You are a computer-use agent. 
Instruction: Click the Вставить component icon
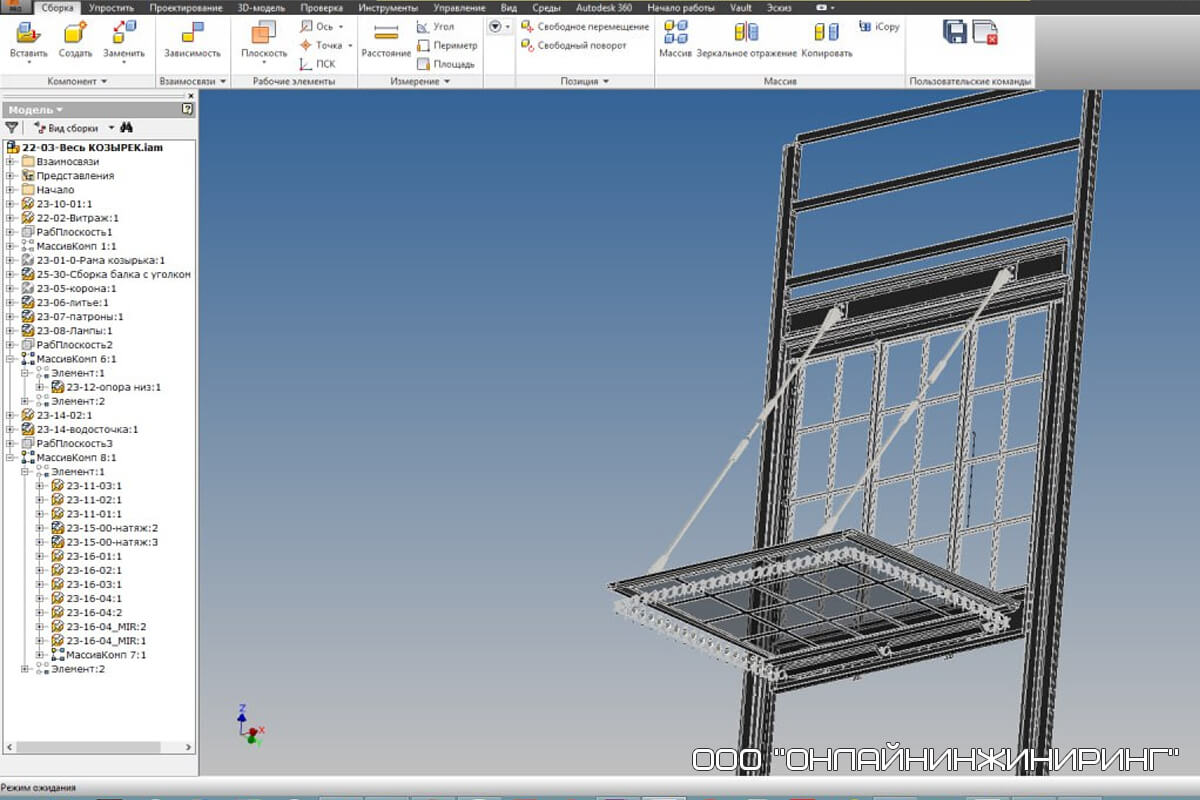(28, 33)
